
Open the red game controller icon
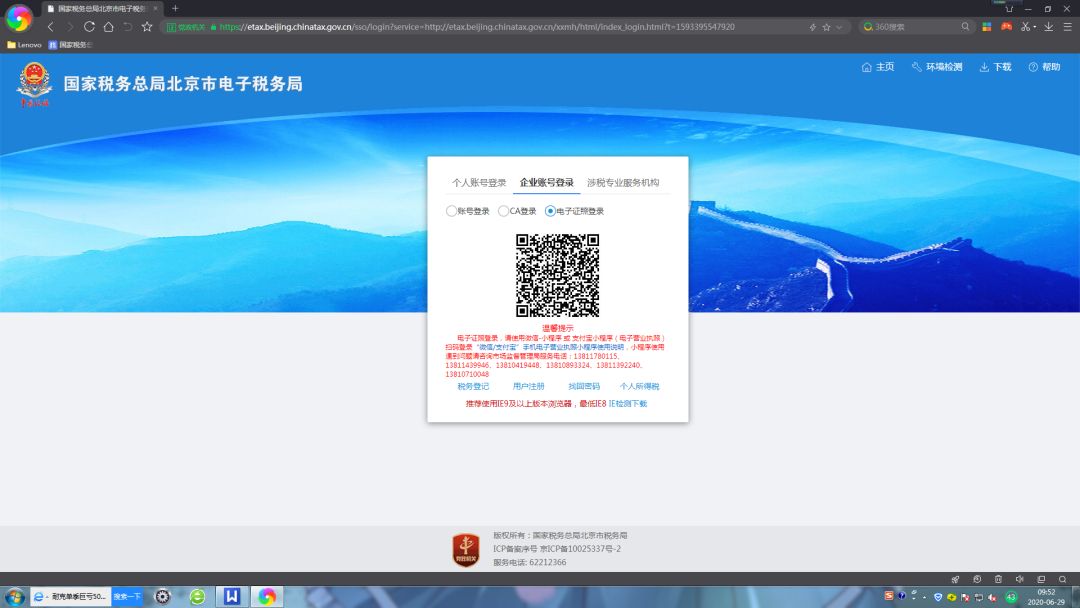[1006, 27]
